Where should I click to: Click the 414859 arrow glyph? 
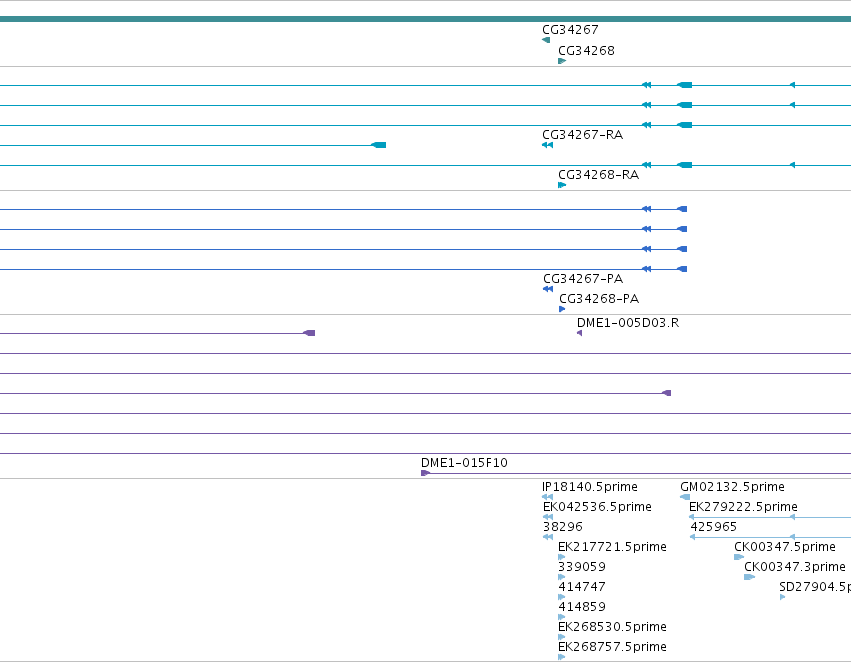(x=562, y=617)
